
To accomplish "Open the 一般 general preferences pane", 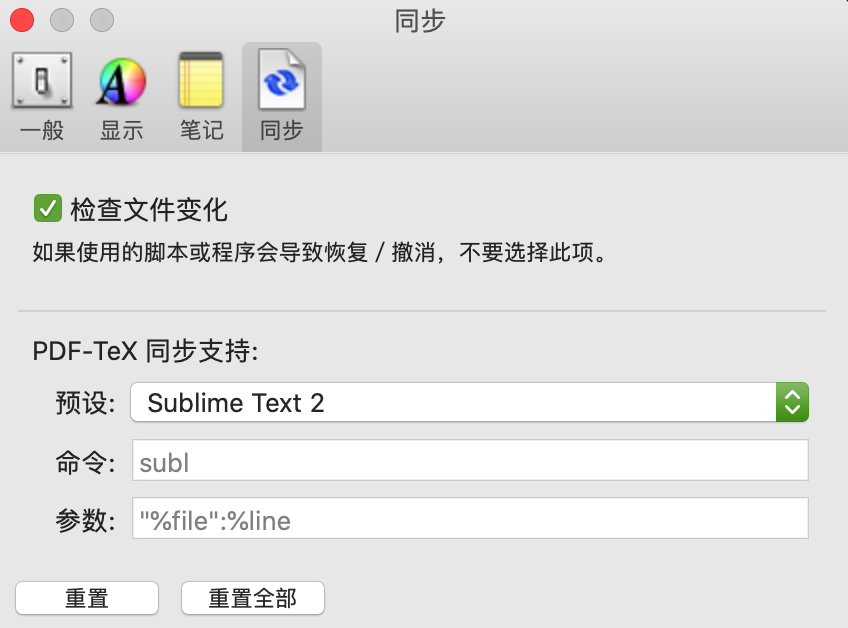I will click(41, 95).
